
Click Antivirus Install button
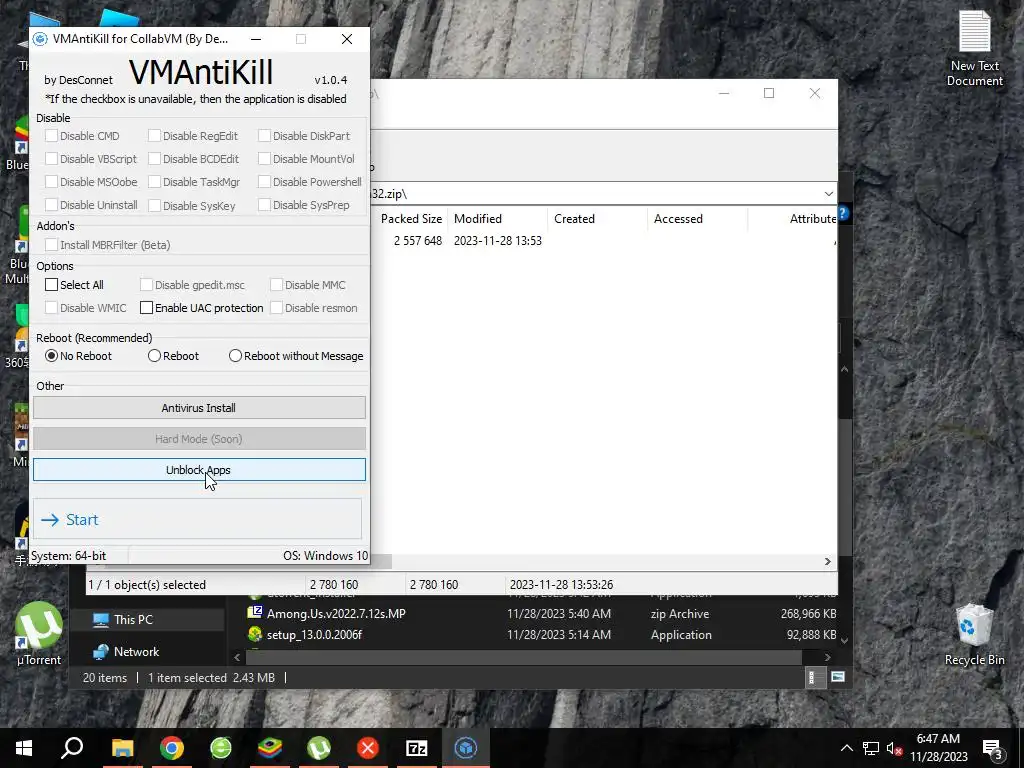199,408
